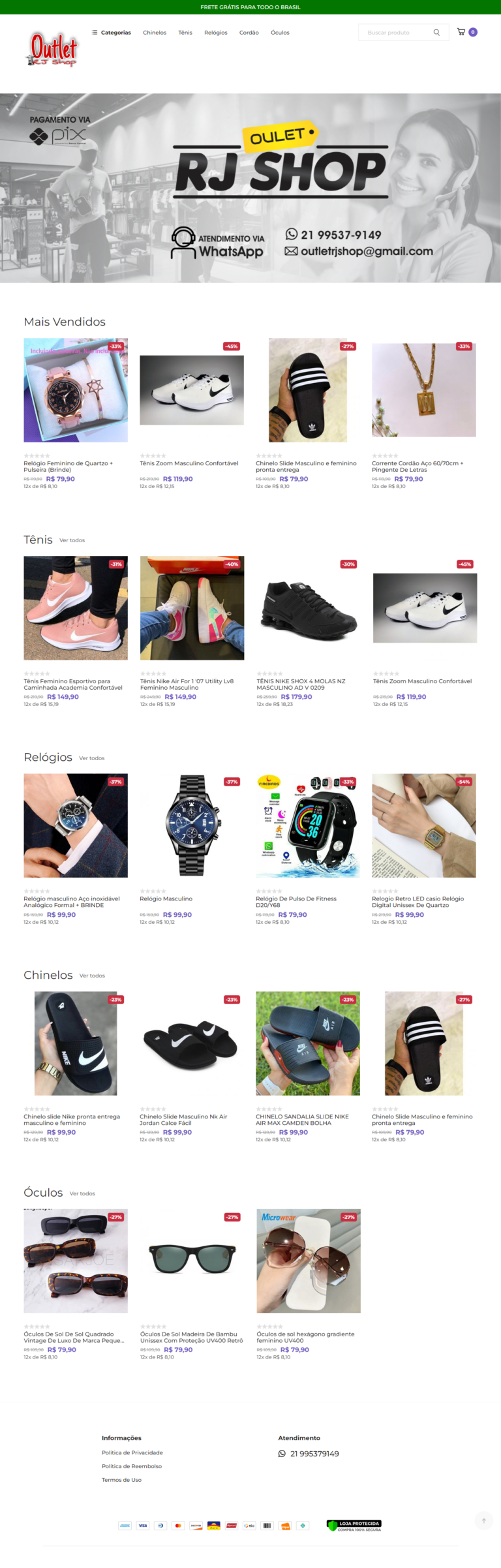Image resolution: width=501 pixels, height=1568 pixels.
Task: Click the Loja Protegida security badge
Action: [x=354, y=1526]
